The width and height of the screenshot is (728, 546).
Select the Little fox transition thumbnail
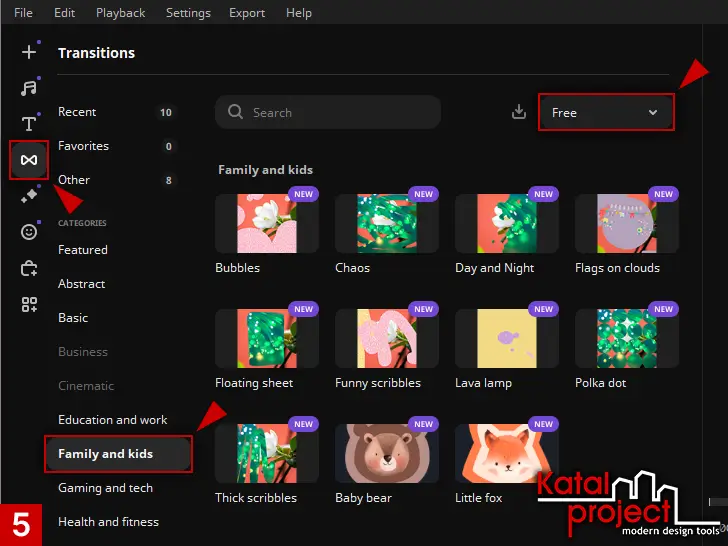pyautogui.click(x=507, y=453)
